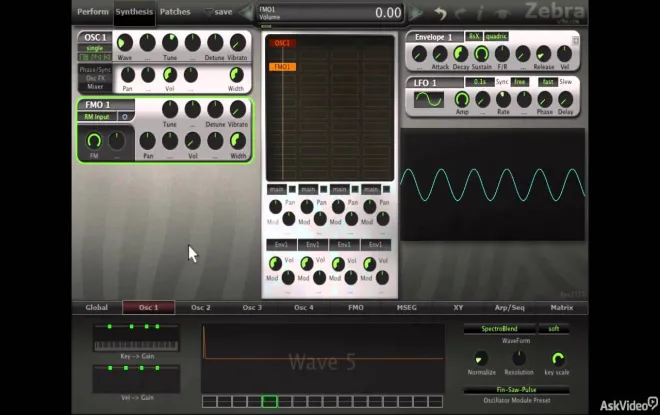Click the Normalize knob
Screen dimensions: 660x415
pyautogui.click(x=481, y=359)
